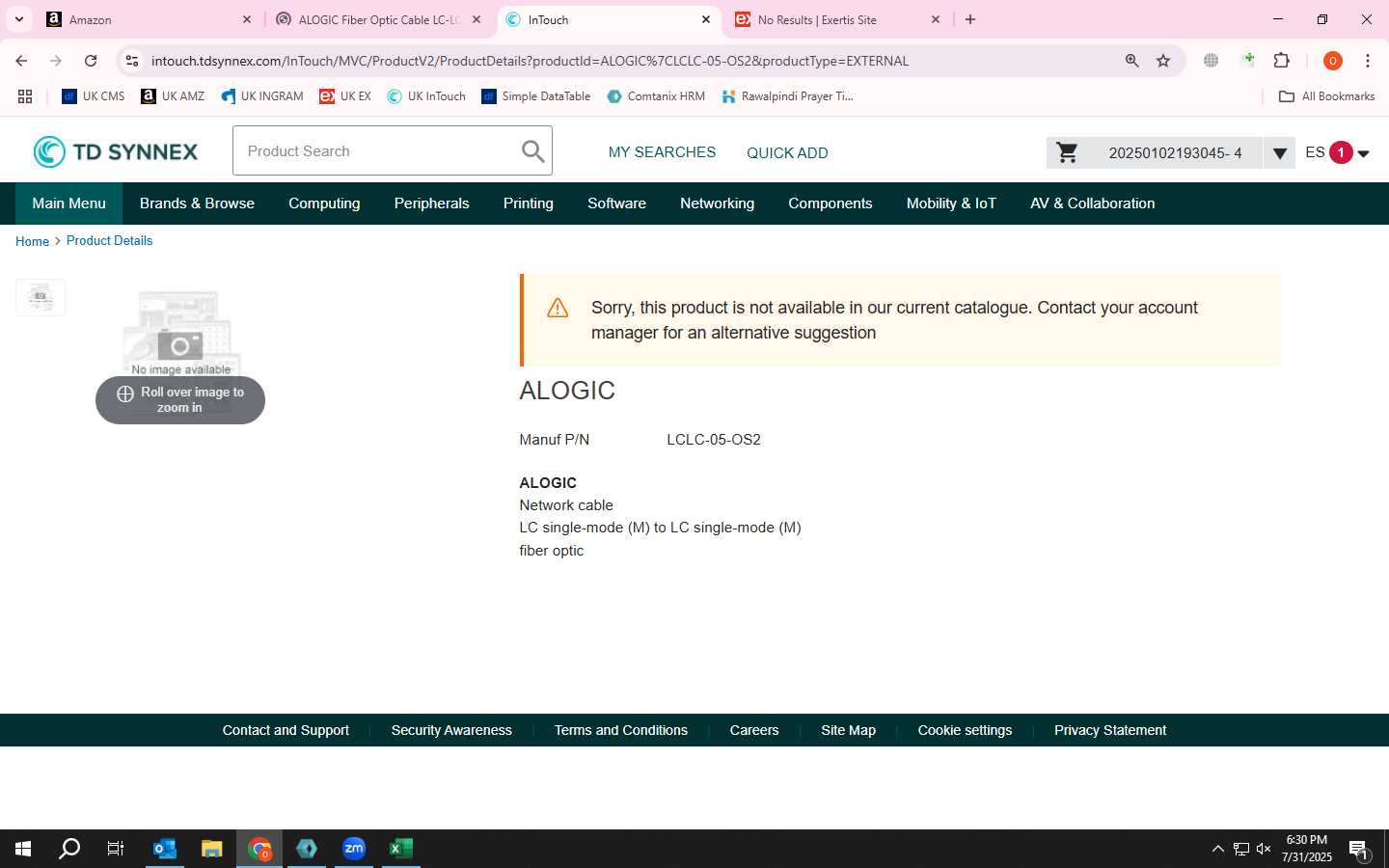Open All Bookmarks folder
The width and height of the screenshot is (1389, 868).
1326,96
